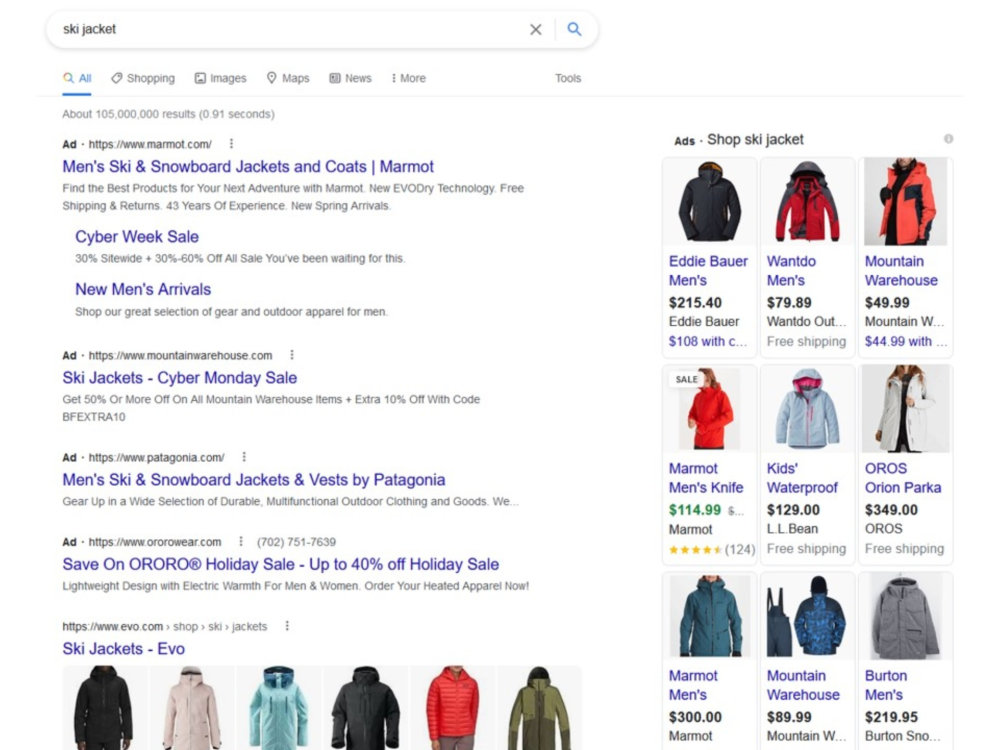The width and height of the screenshot is (1000, 750).
Task: Open the New Men's Arrivals sitelink
Action: point(143,290)
